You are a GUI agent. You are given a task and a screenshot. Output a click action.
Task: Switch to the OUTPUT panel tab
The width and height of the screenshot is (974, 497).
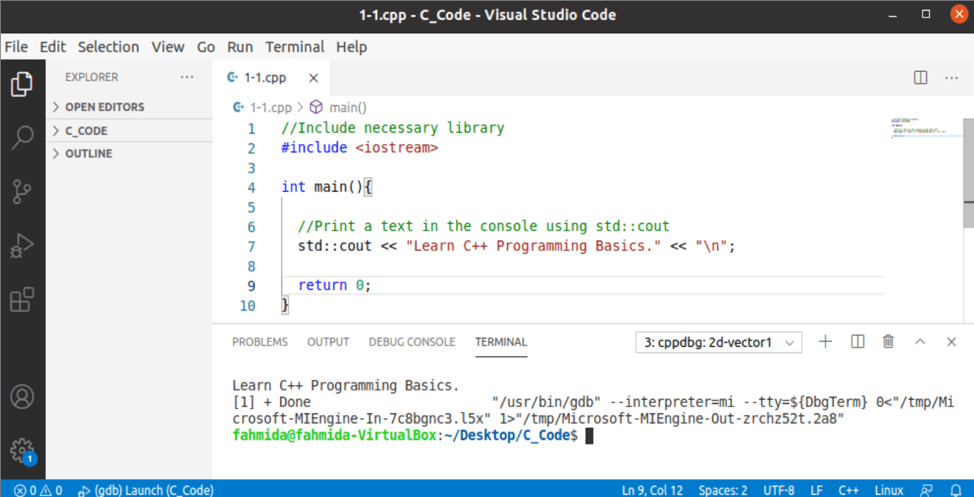328,342
